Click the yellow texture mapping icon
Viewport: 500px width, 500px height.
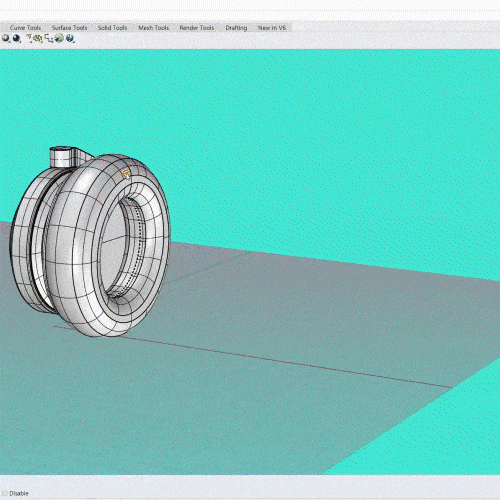tap(38, 39)
